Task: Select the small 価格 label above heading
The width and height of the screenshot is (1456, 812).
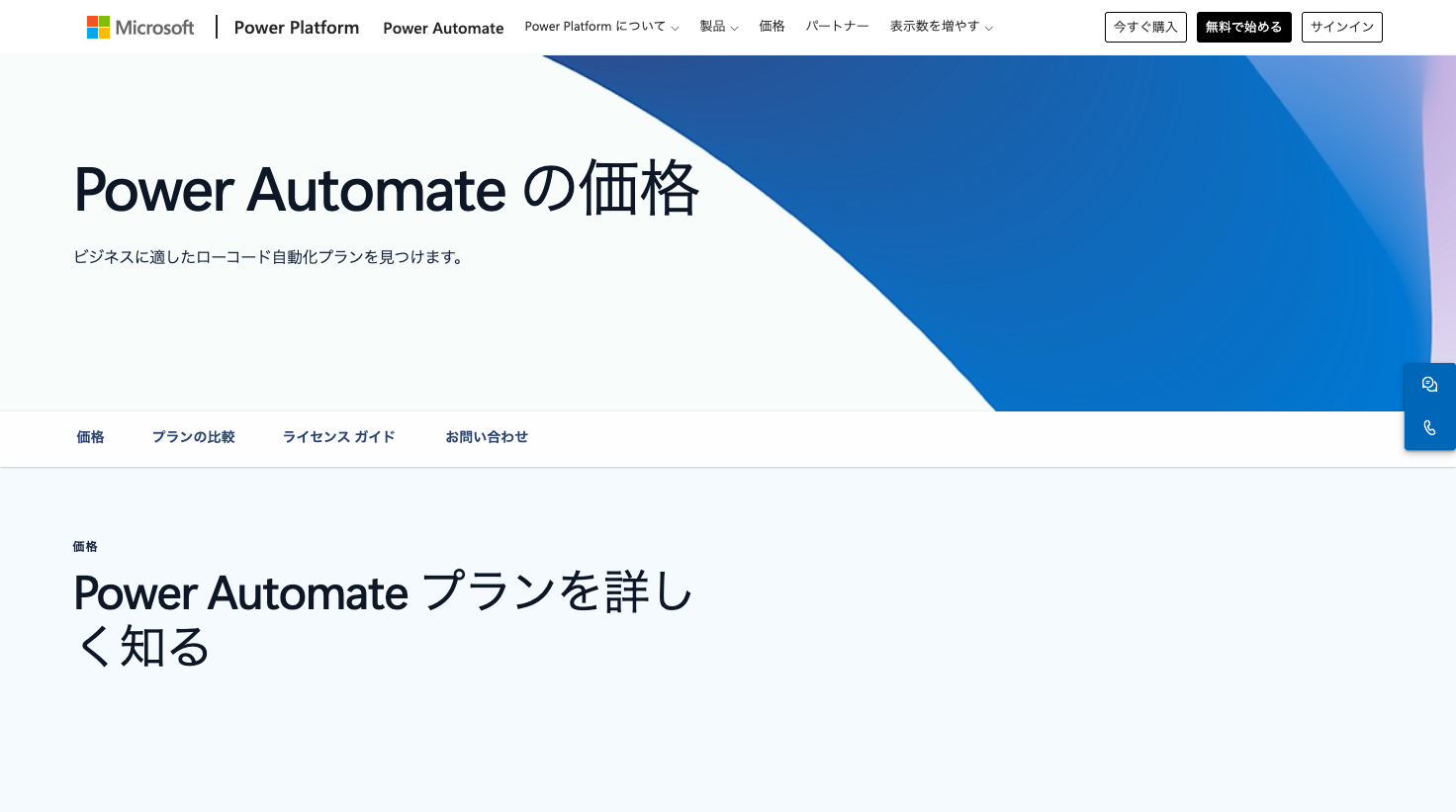Action: (85, 546)
